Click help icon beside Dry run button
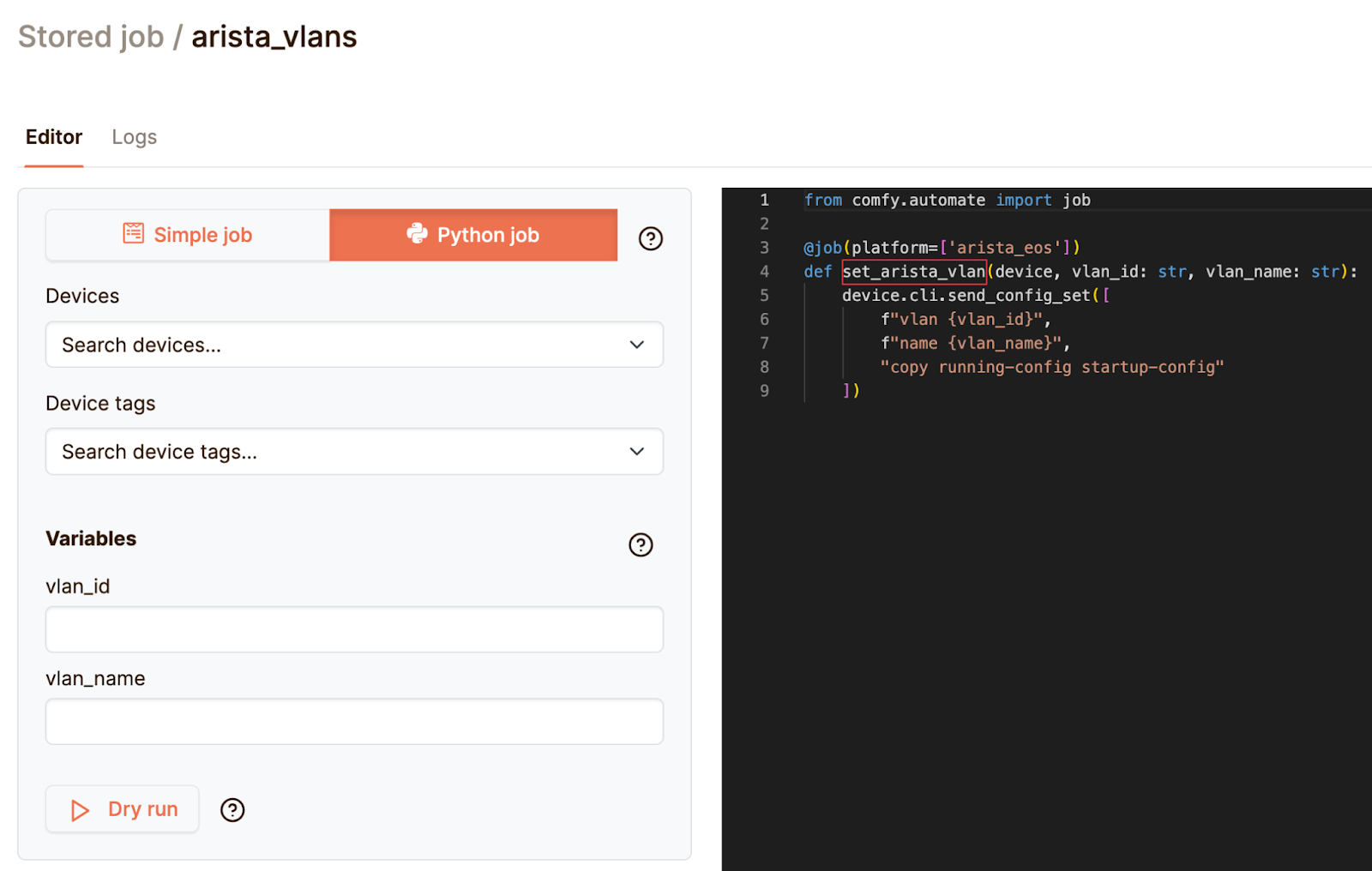 (232, 810)
